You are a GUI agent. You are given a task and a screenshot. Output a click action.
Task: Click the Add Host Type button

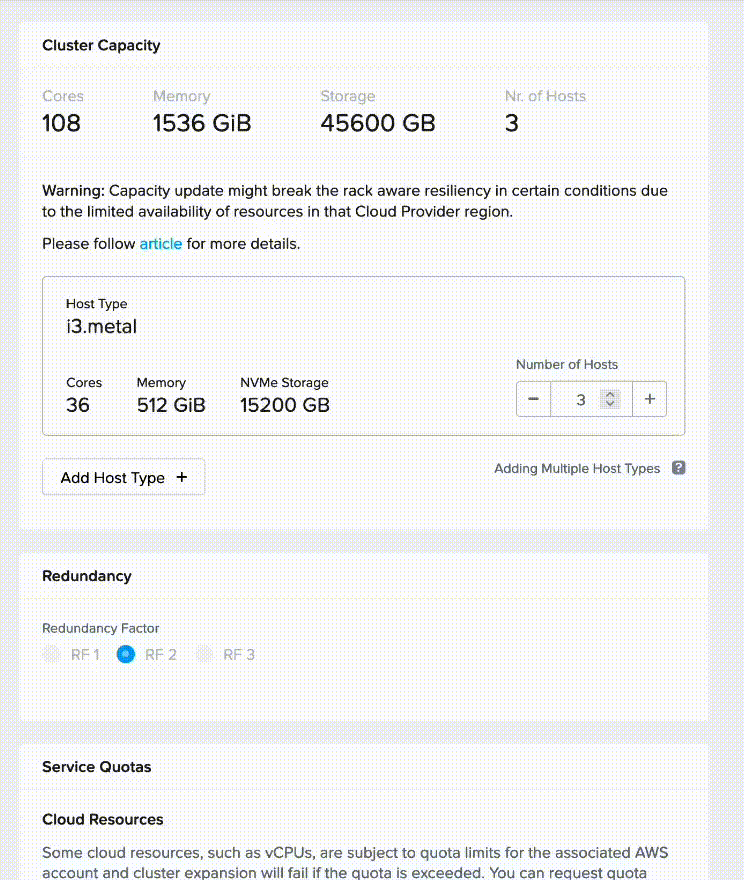(123, 477)
